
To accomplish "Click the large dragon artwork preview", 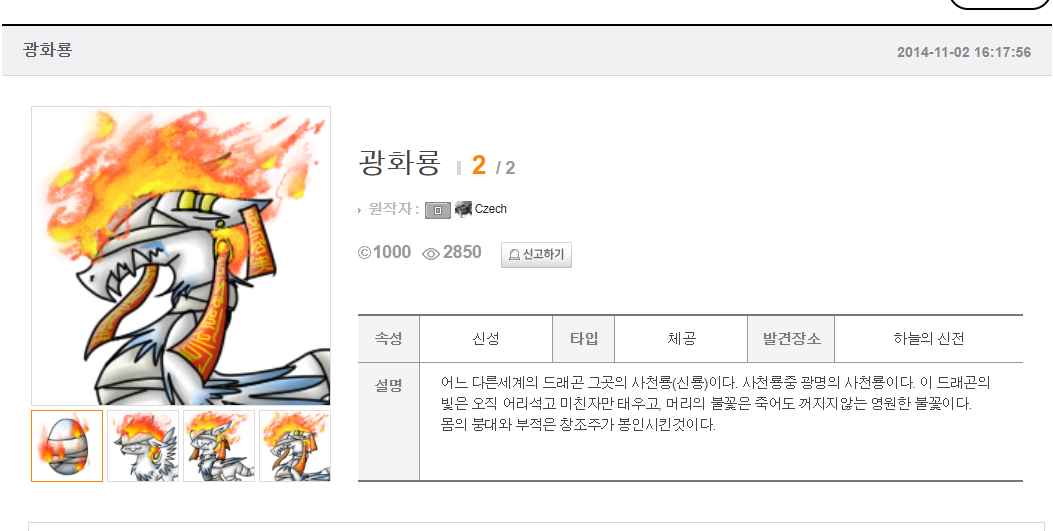I will [x=181, y=256].
